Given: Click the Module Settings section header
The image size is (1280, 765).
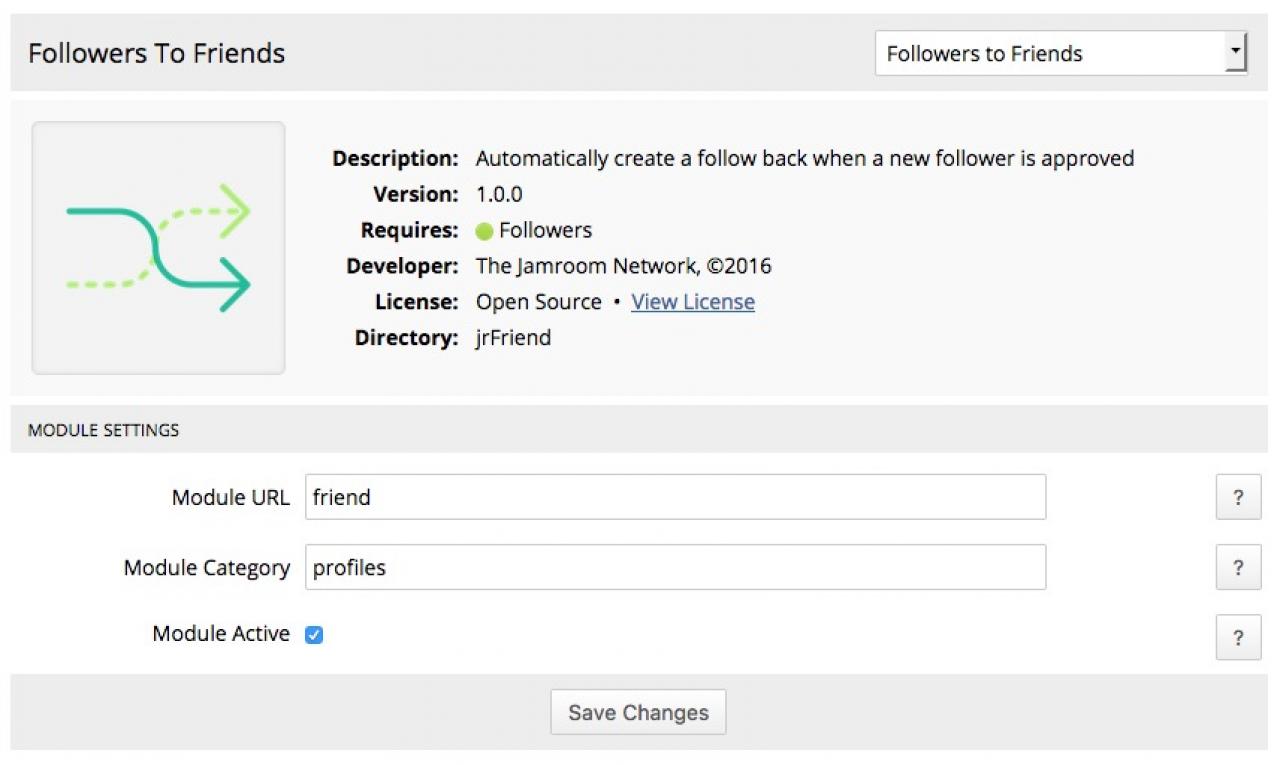Looking at the screenshot, I should coord(104,430).
